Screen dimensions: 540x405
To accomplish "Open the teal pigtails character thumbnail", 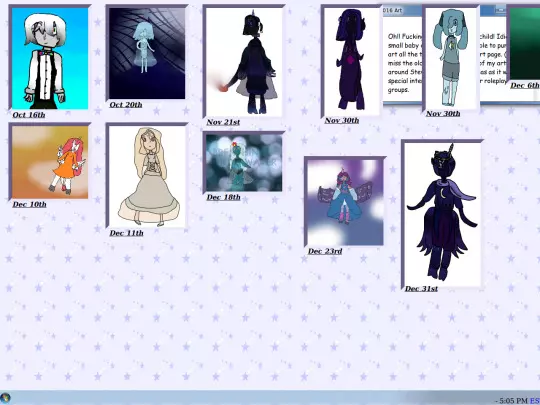I will coord(451,58).
